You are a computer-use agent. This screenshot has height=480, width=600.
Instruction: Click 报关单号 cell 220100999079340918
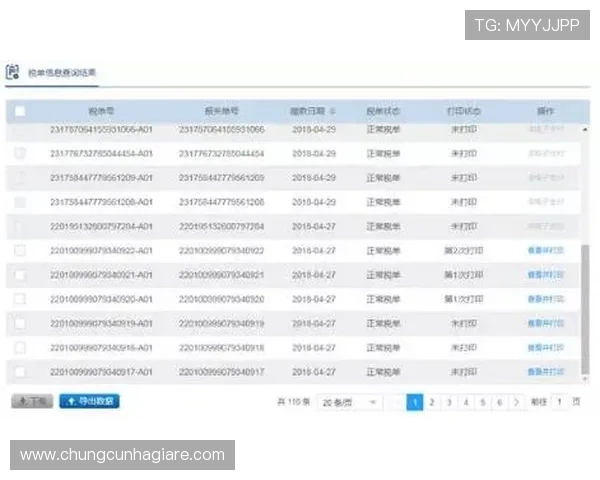click(222, 348)
